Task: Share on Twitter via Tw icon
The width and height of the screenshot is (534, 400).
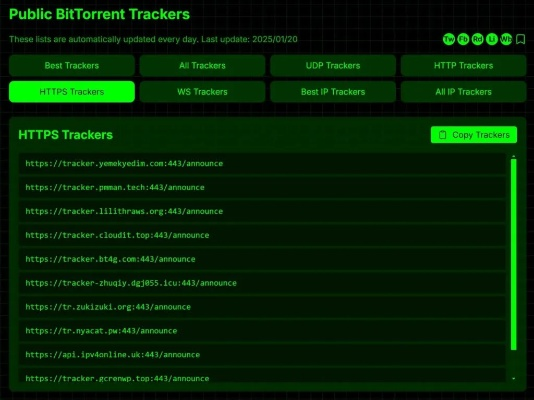Action: tap(449, 39)
